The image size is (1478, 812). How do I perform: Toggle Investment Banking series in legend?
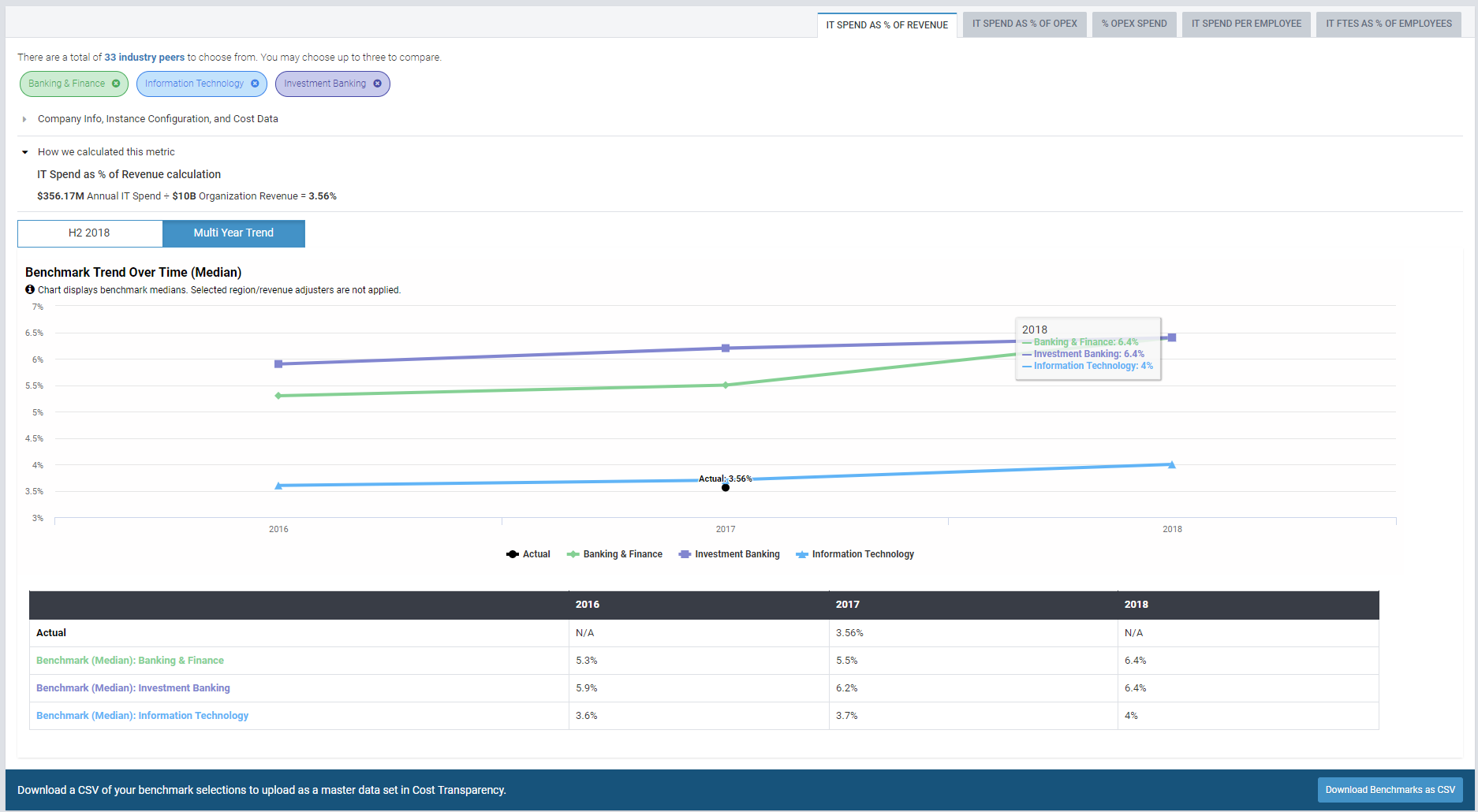(x=730, y=554)
